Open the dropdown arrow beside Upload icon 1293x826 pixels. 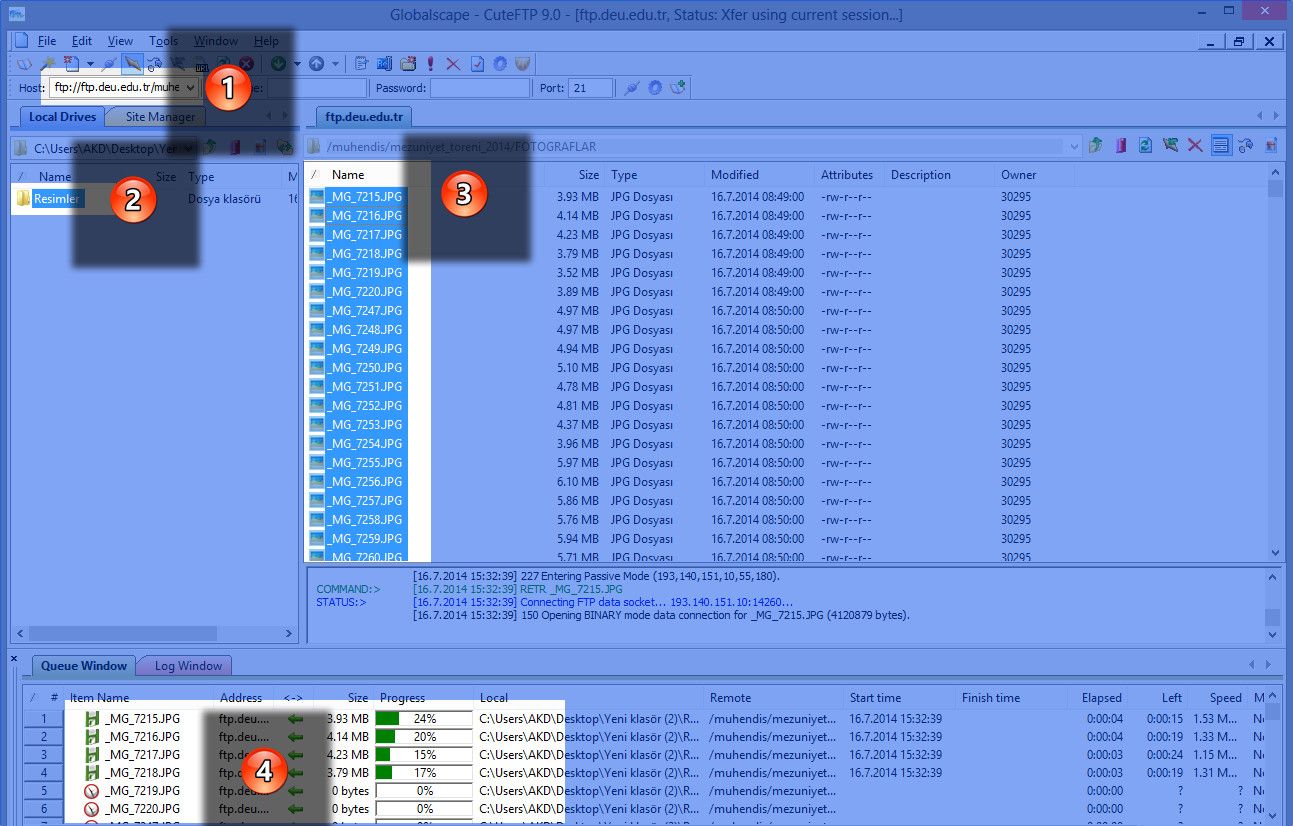click(x=335, y=64)
